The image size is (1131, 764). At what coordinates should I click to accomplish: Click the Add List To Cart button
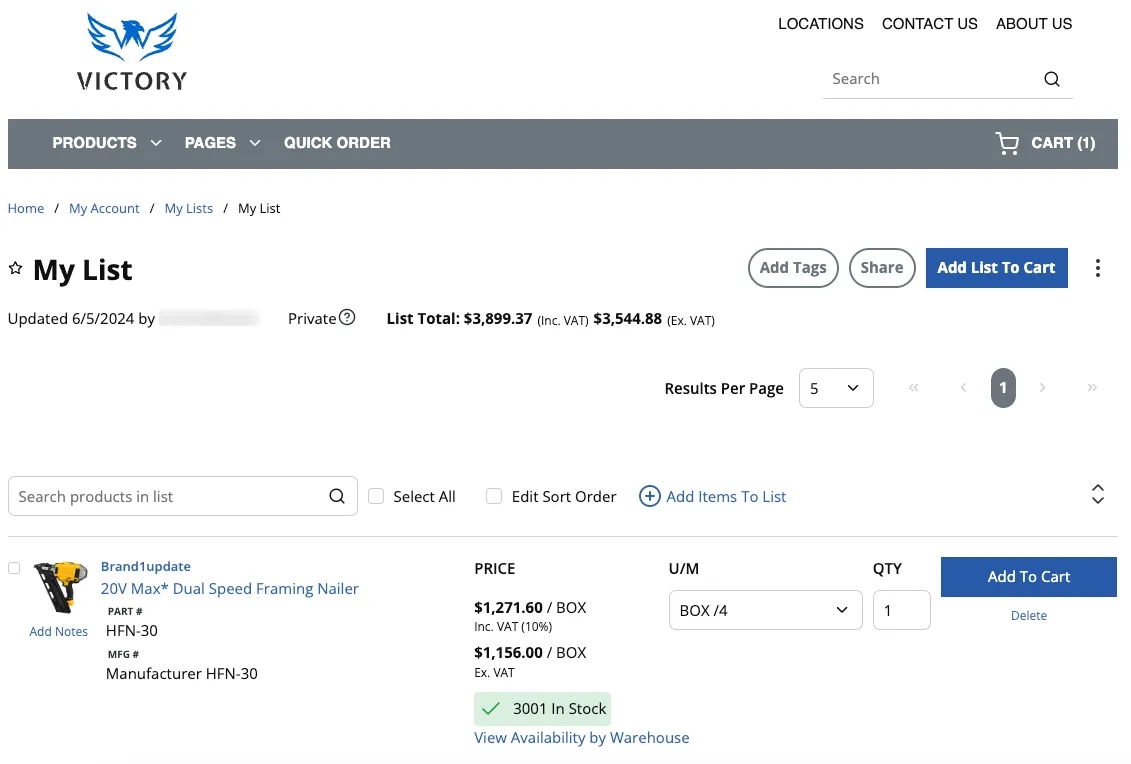point(996,268)
